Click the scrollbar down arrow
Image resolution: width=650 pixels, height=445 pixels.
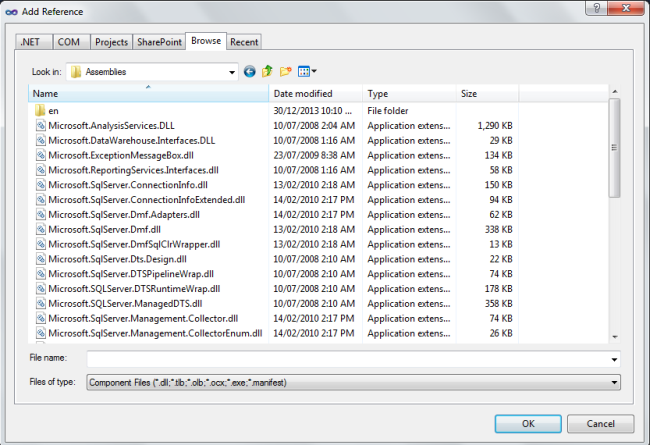(615, 337)
